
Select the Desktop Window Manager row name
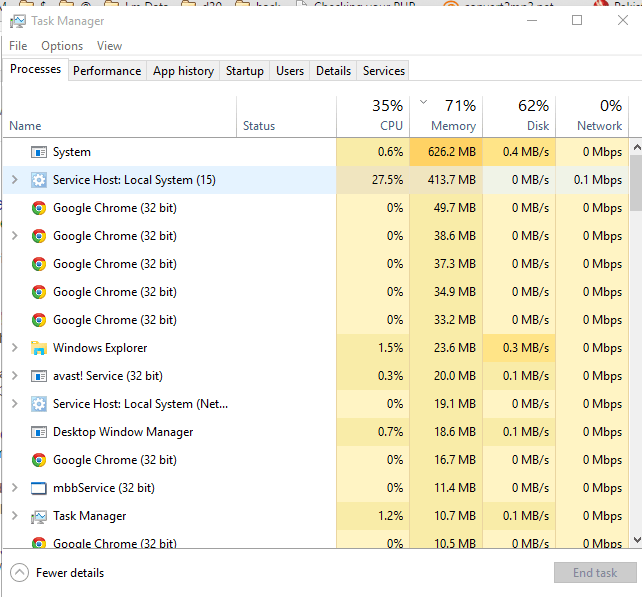(x=123, y=432)
